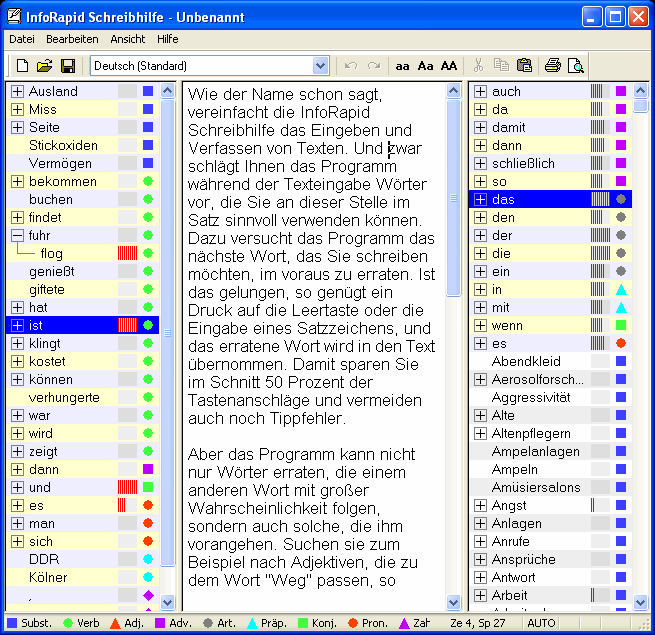The width and height of the screenshot is (655, 635).
Task: Select 'verhungerte' in the left list
Action: (64, 397)
